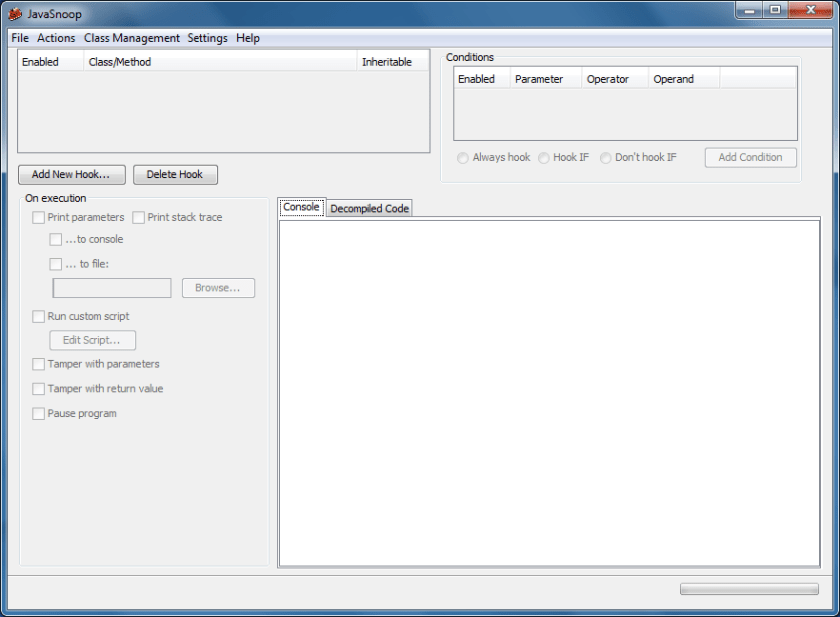Select Don't hook IF mode
Image resolution: width=840 pixels, height=617 pixels.
(606, 157)
